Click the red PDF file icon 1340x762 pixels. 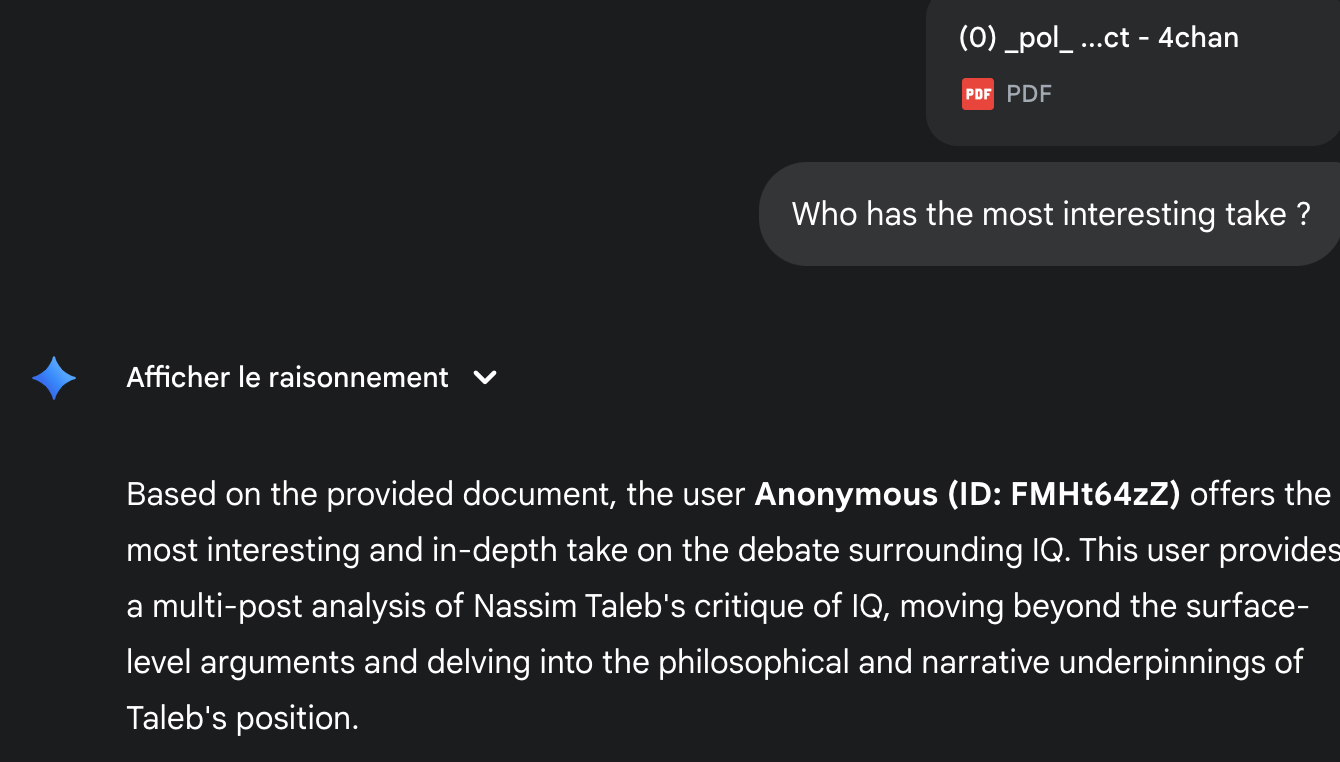[978, 94]
